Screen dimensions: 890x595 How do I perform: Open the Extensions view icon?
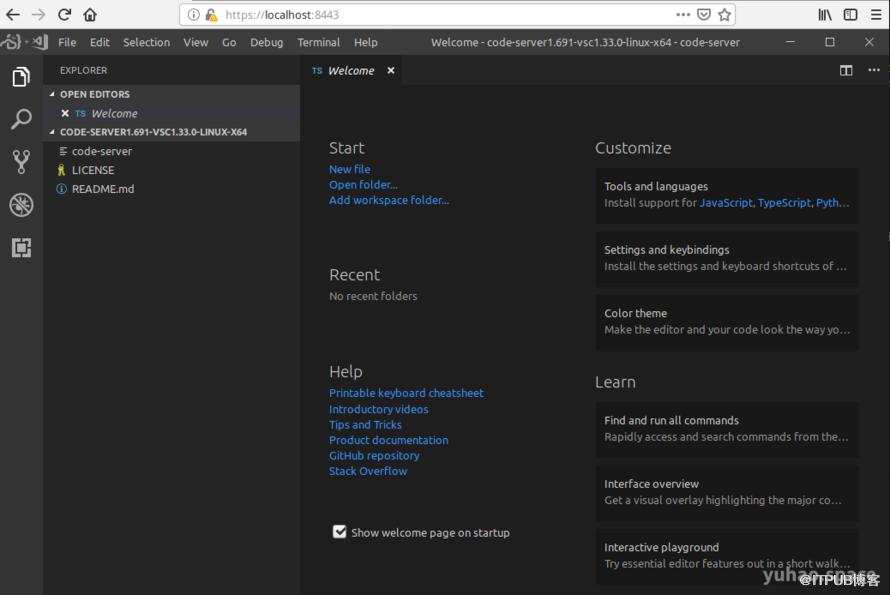pos(21,248)
